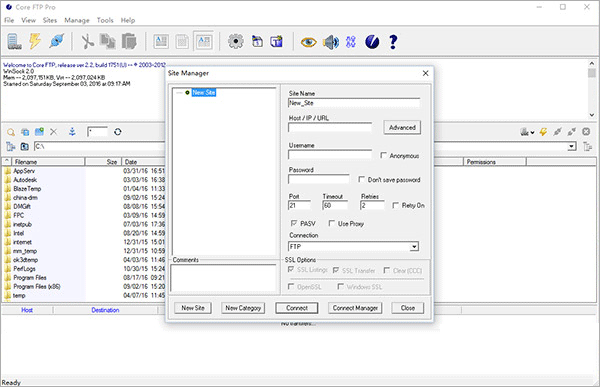The image size is (600, 387).
Task: Enable the Retry On checkbox
Action: [396, 205]
